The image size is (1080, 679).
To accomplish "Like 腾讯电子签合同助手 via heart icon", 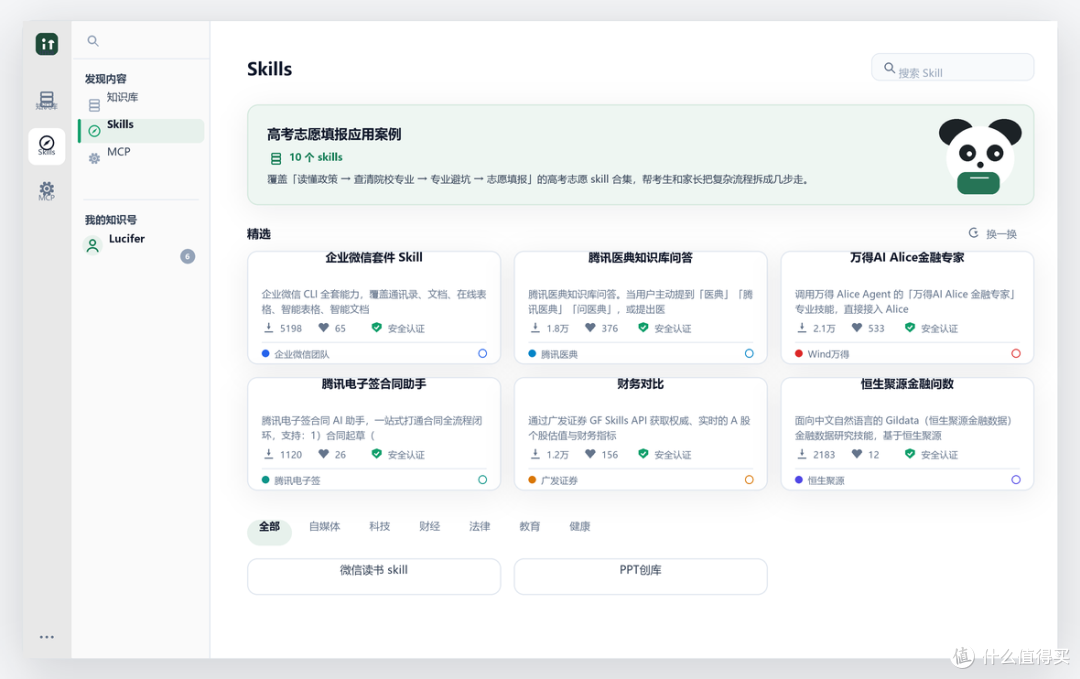I will click(x=324, y=454).
